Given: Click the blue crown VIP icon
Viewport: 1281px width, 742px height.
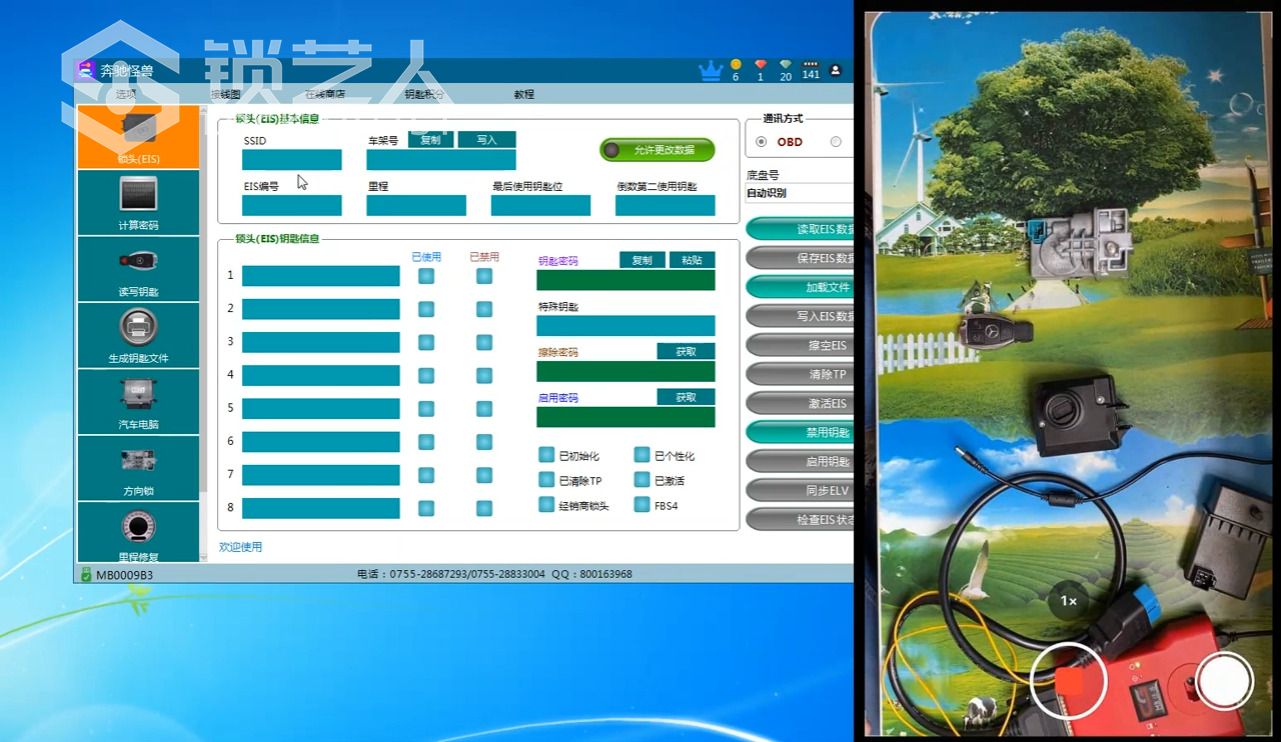Looking at the screenshot, I should pyautogui.click(x=711, y=70).
